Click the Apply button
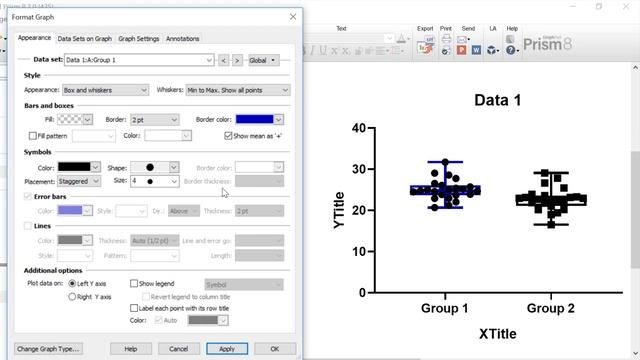The image size is (640, 360). click(x=227, y=349)
